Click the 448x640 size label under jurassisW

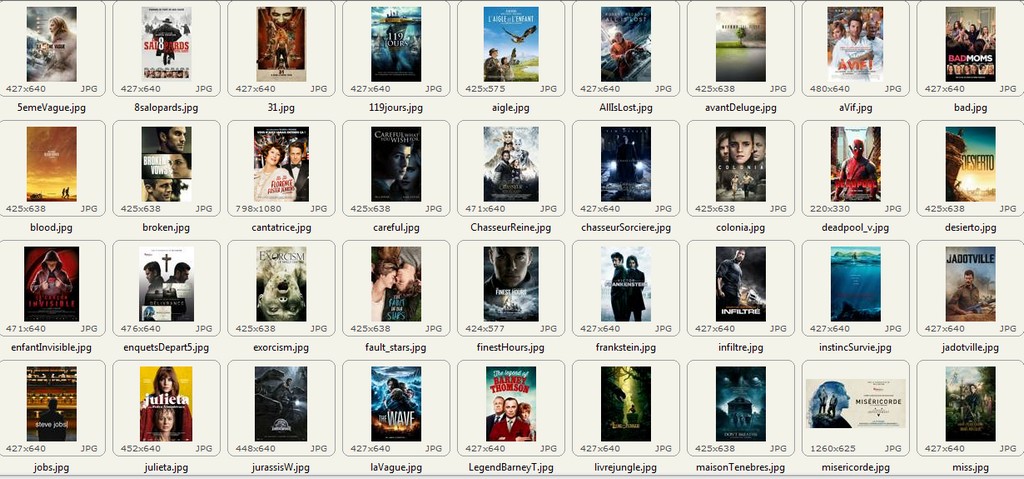[255, 449]
